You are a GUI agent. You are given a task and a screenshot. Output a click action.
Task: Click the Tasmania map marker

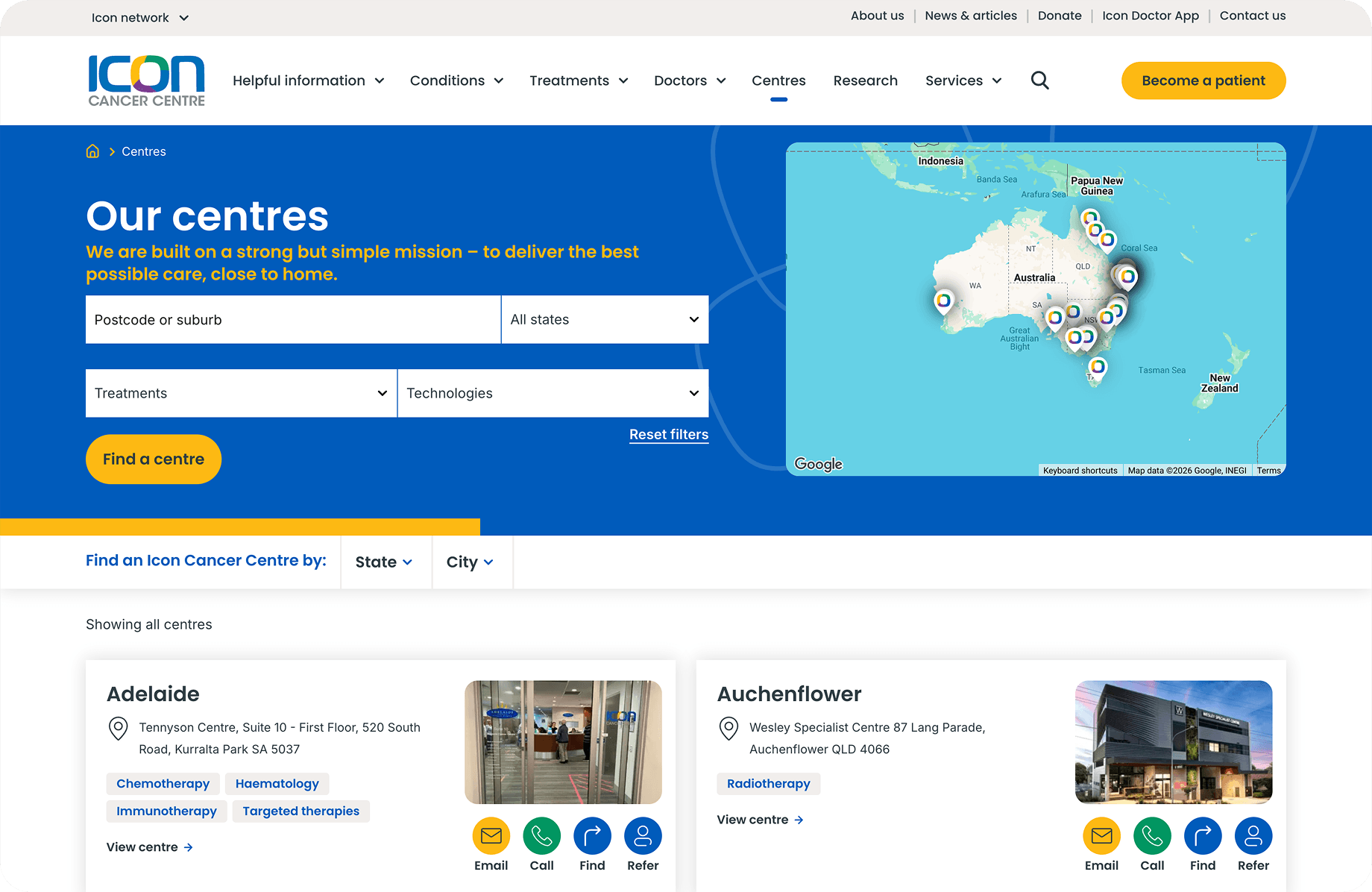[1098, 367]
